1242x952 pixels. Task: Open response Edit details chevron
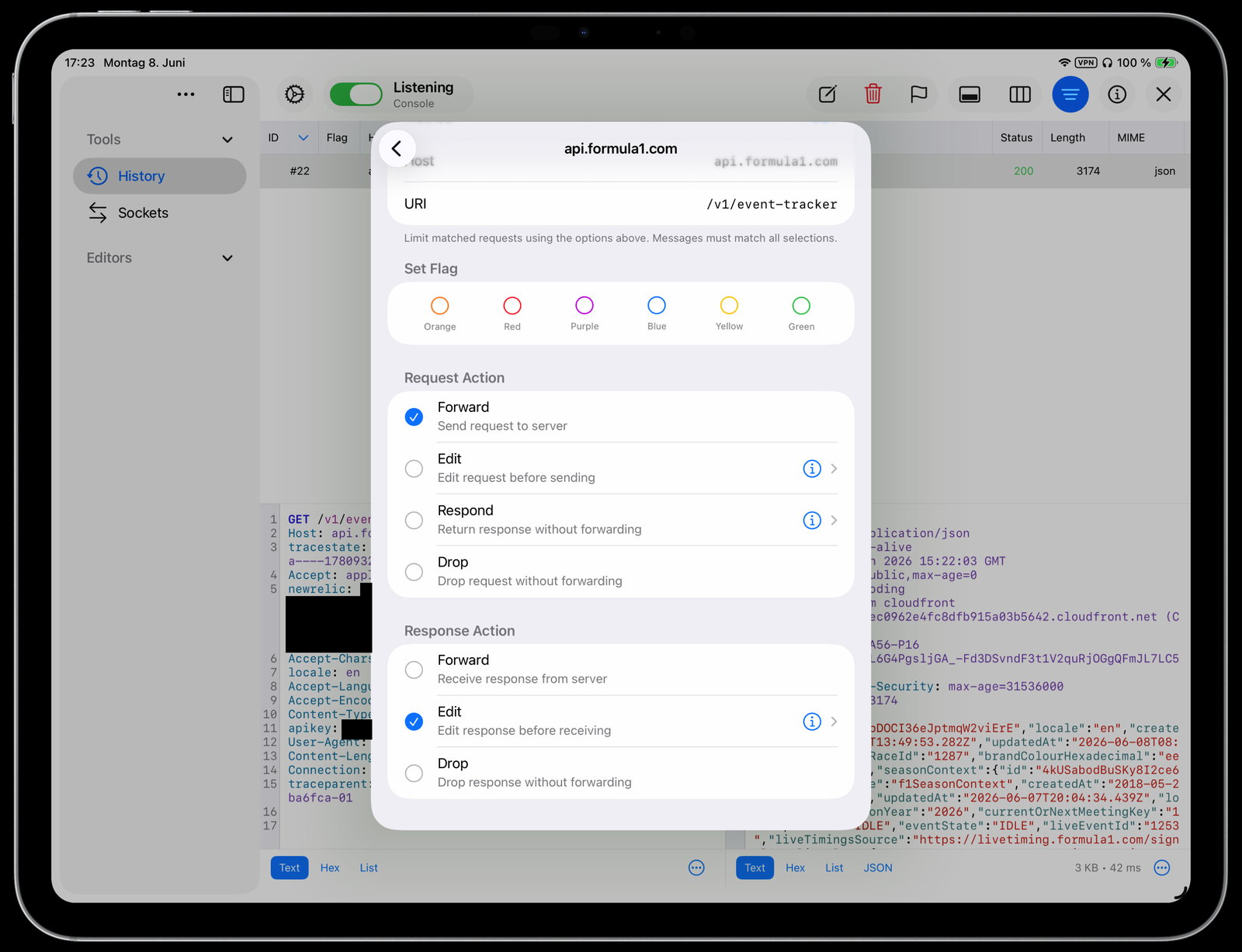click(834, 722)
